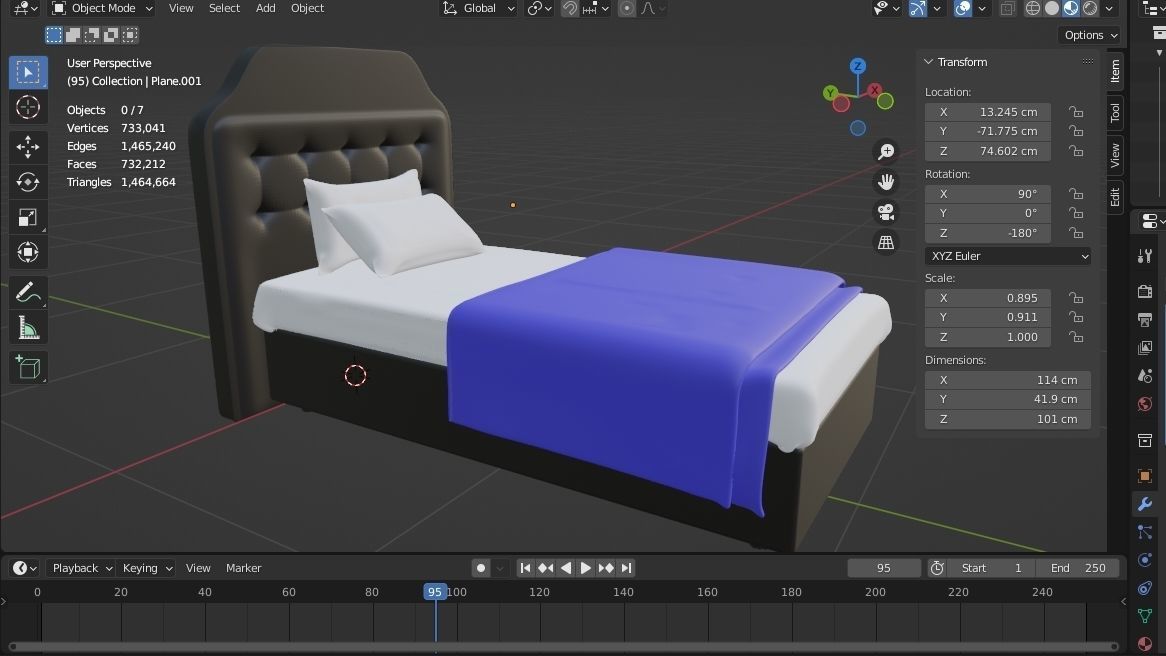Click the blue Z axis gizmo ball
1166x656 pixels.
point(857,65)
